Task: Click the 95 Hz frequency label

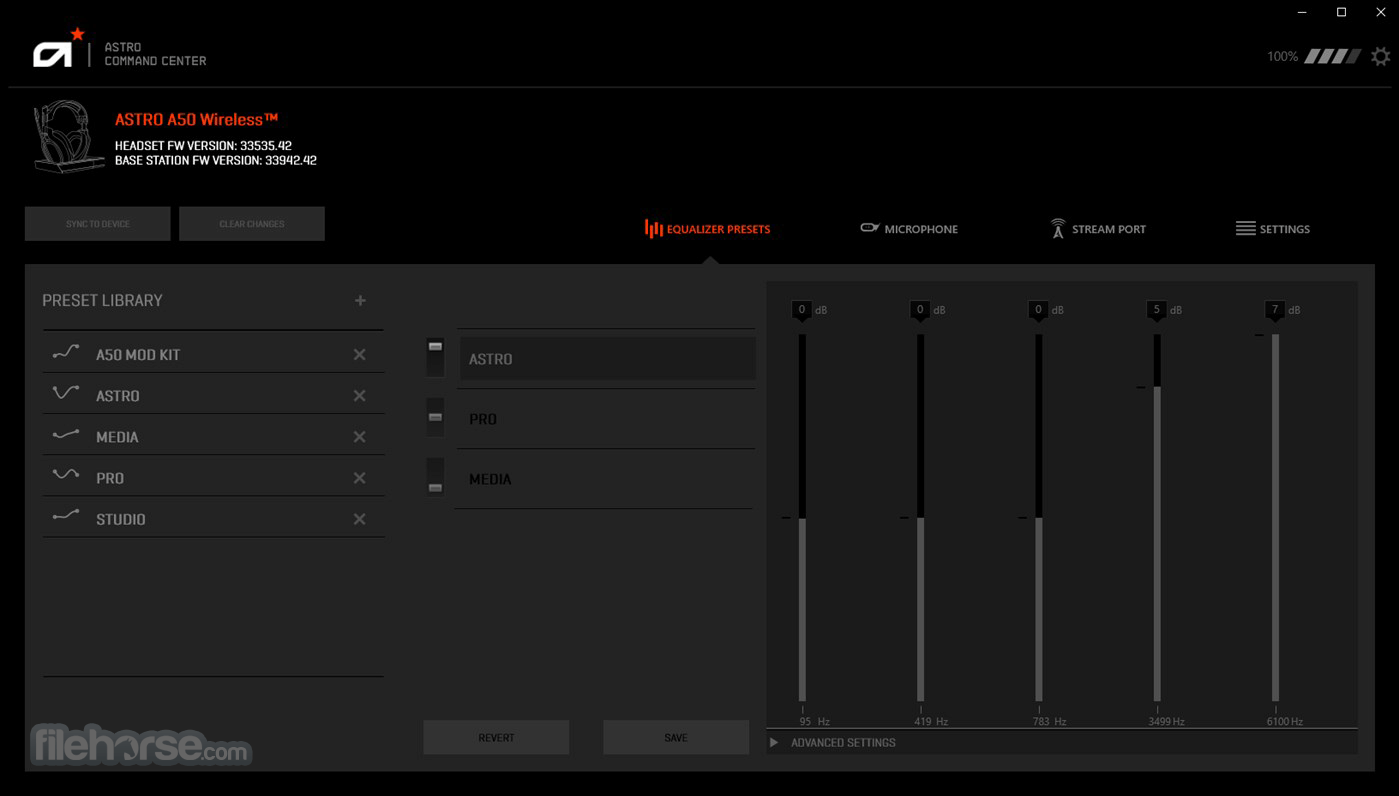Action: coord(814,721)
